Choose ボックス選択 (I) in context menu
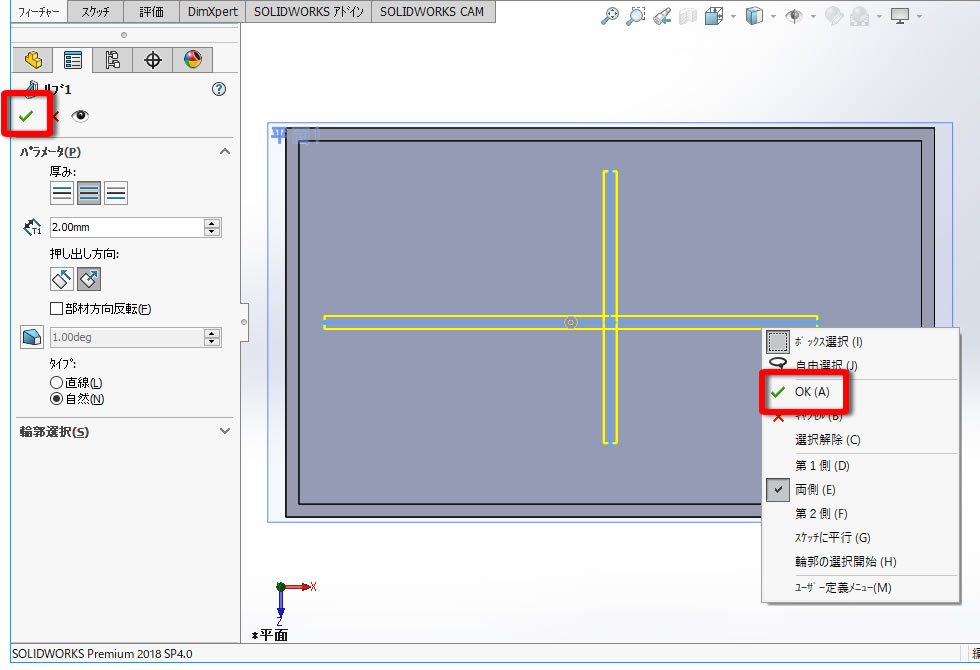The image size is (980, 670). (x=860, y=342)
